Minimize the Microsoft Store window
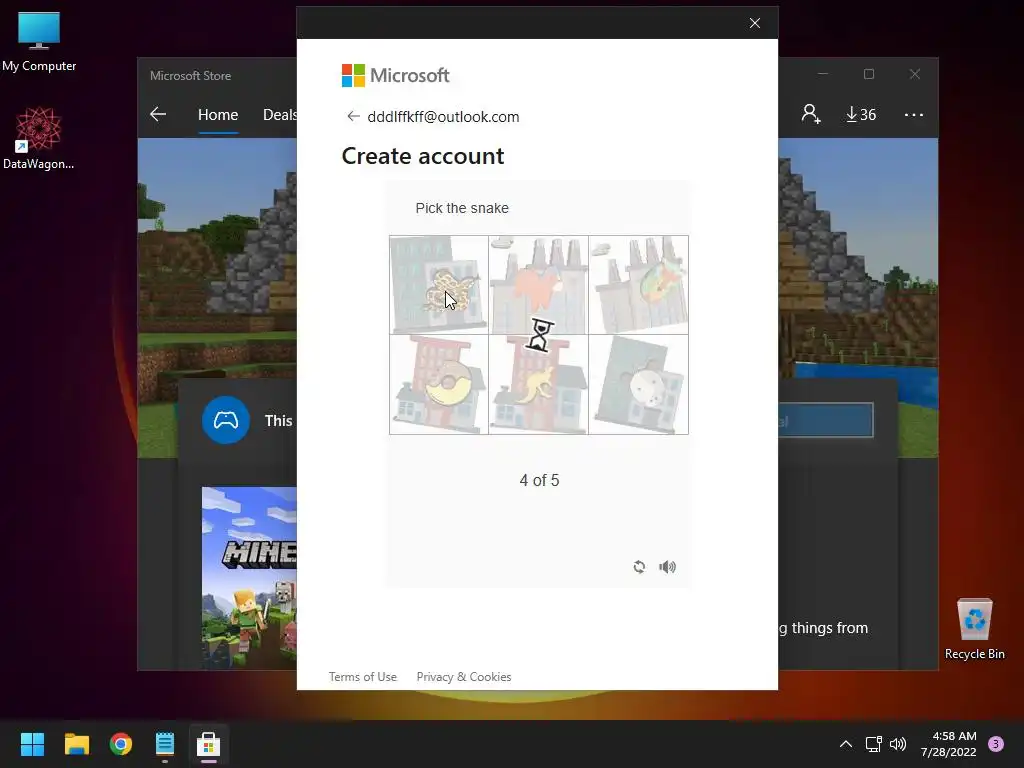This screenshot has height=768, width=1024. (x=823, y=74)
